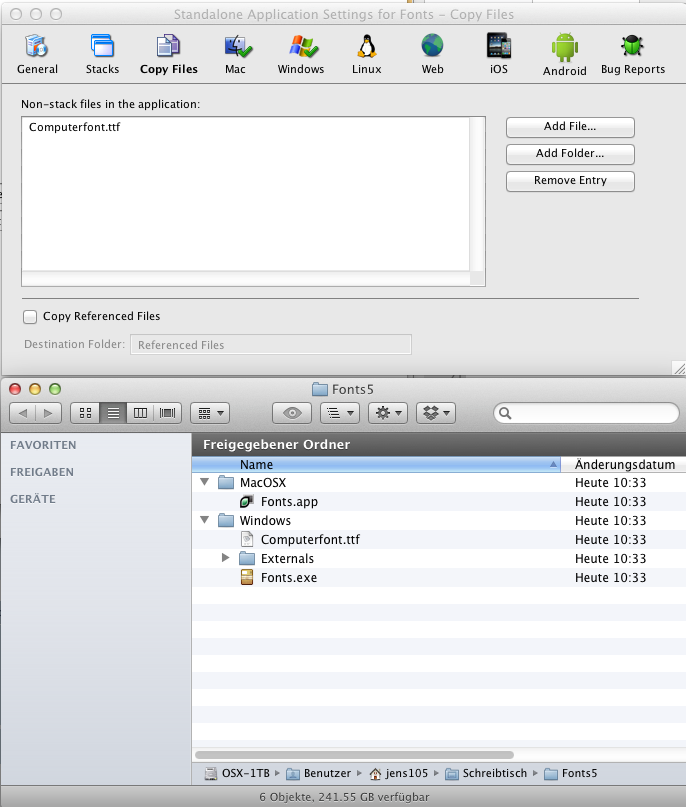This screenshot has width=686, height=807.
Task: Click the Add Folder... button
Action: coord(570,154)
